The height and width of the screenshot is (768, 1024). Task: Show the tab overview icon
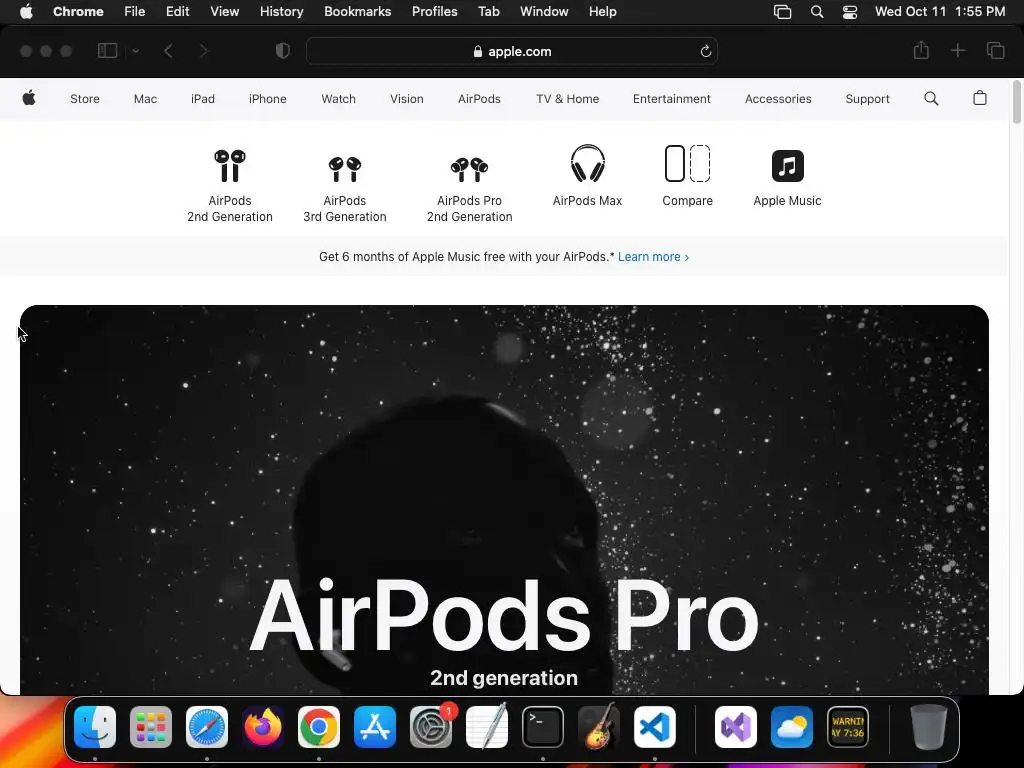(x=995, y=51)
